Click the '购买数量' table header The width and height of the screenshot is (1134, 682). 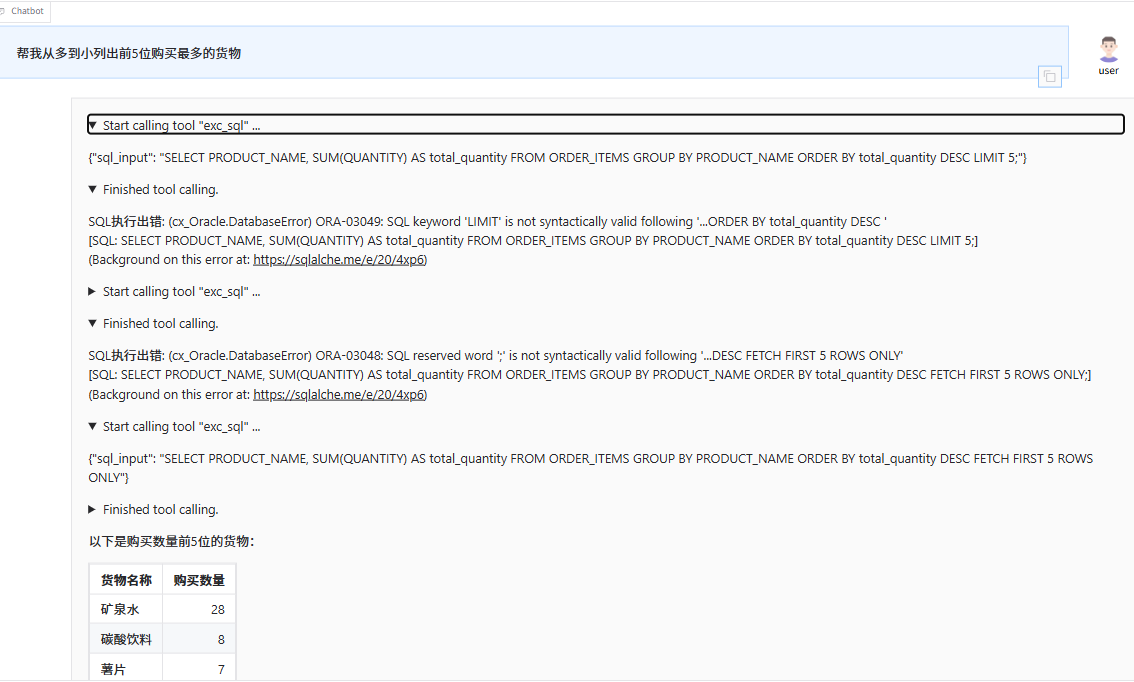click(199, 580)
